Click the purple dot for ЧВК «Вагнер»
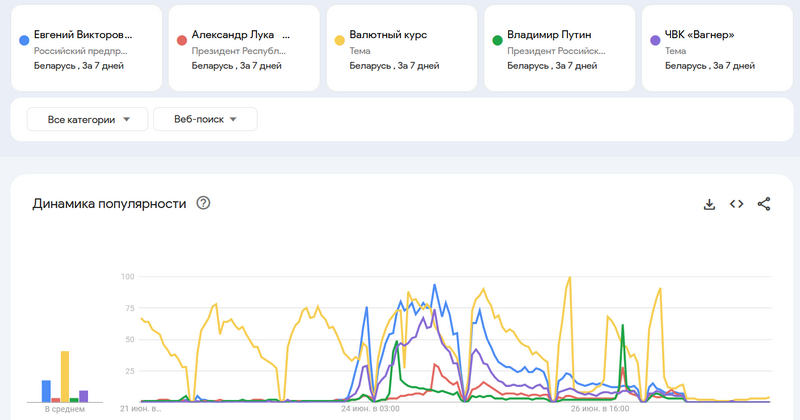Screen dimensions: 800x420 point(654,41)
